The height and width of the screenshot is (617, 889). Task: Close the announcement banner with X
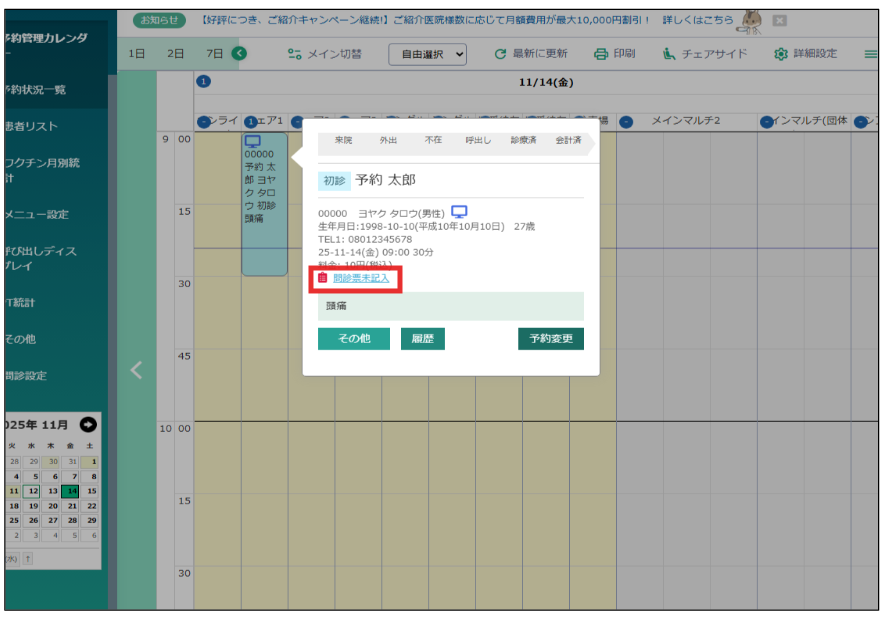point(779,21)
